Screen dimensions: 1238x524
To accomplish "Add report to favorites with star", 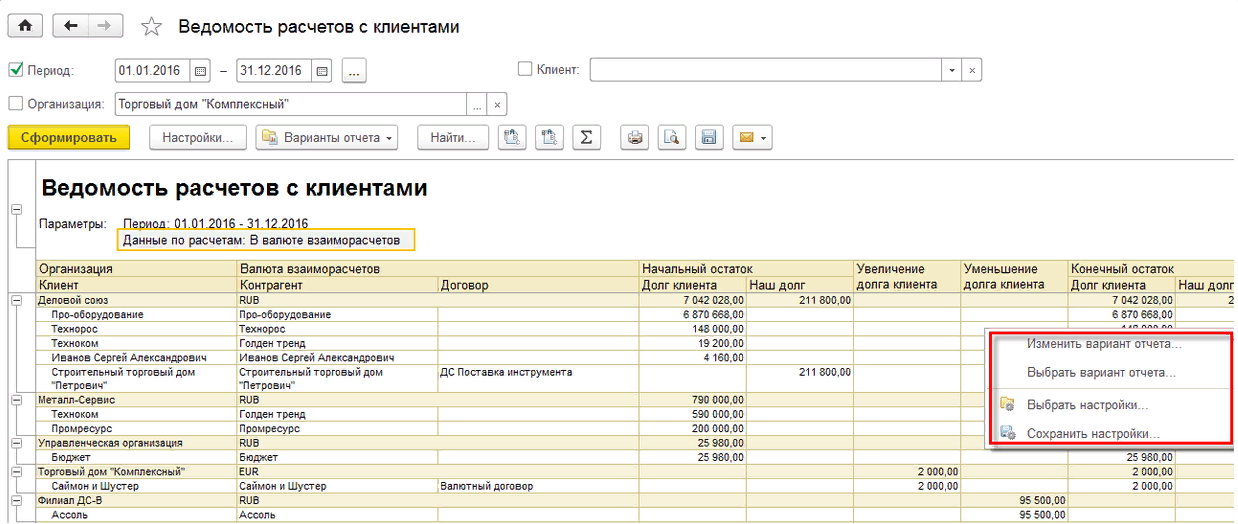I will pos(151,28).
